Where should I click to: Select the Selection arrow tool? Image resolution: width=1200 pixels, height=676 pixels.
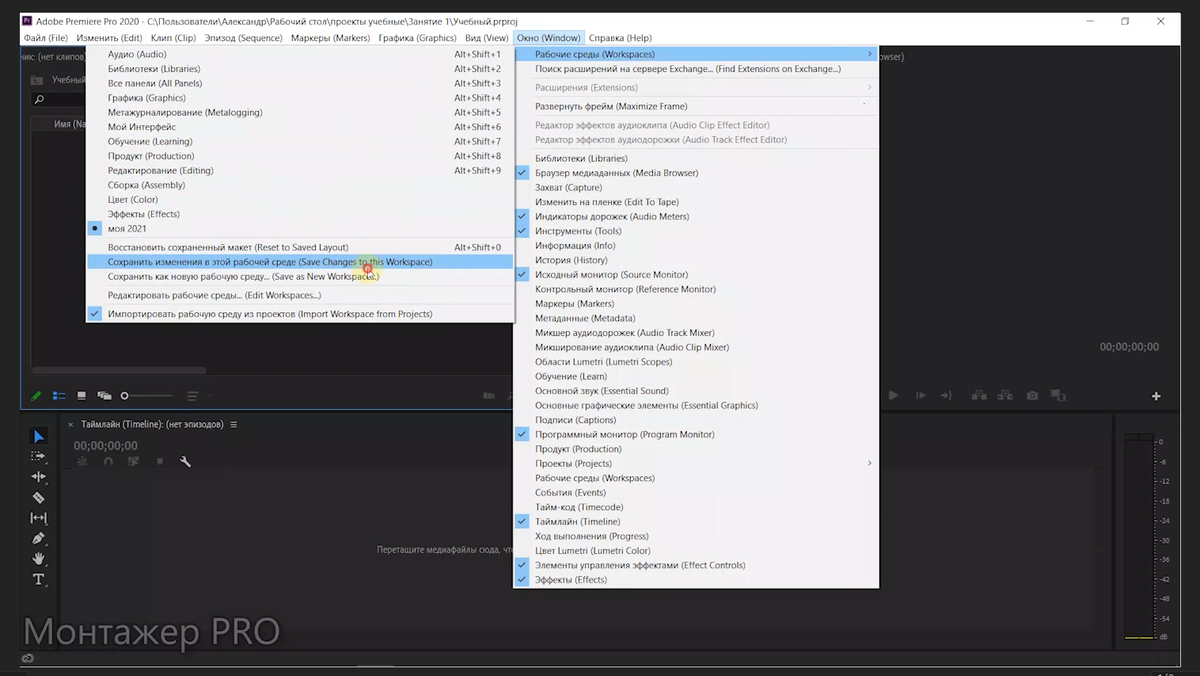39,436
